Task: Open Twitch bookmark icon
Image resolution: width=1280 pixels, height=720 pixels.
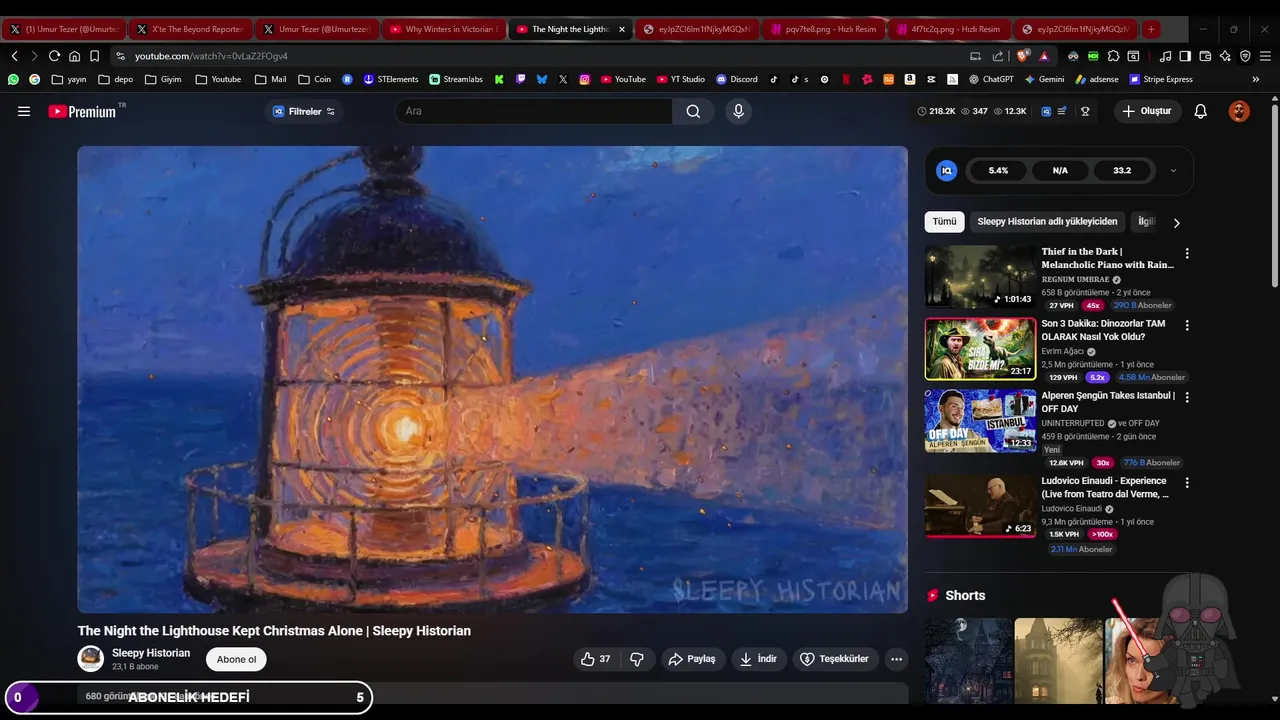Action: click(521, 79)
